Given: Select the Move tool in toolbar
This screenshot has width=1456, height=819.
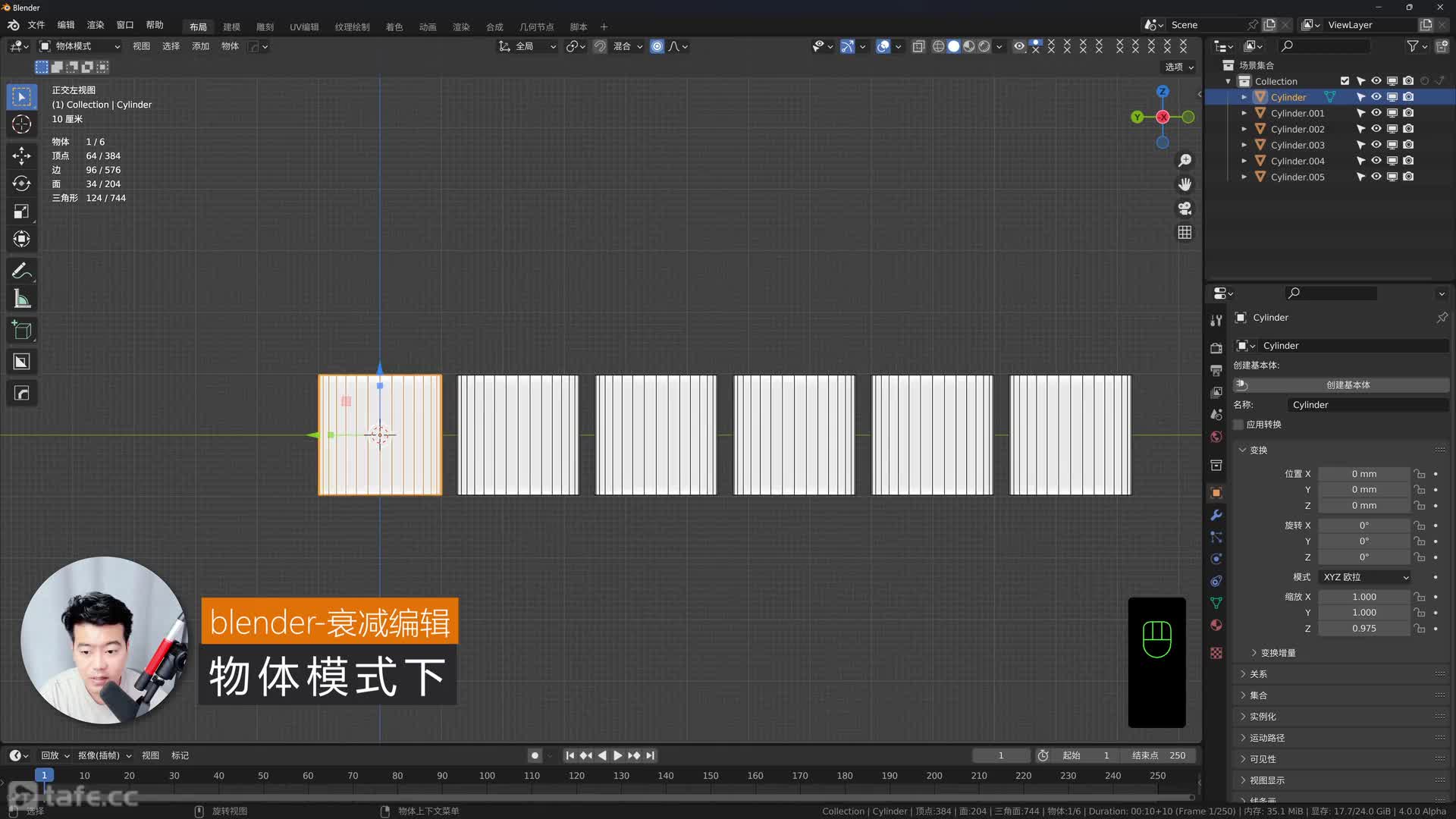Looking at the screenshot, I should (x=21, y=155).
